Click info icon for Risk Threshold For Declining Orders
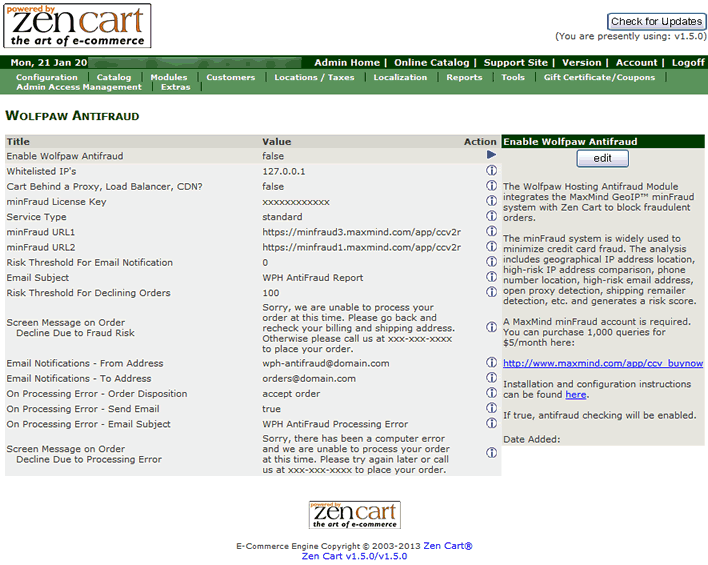Screen dimensions: 708x565 pos(491,292)
